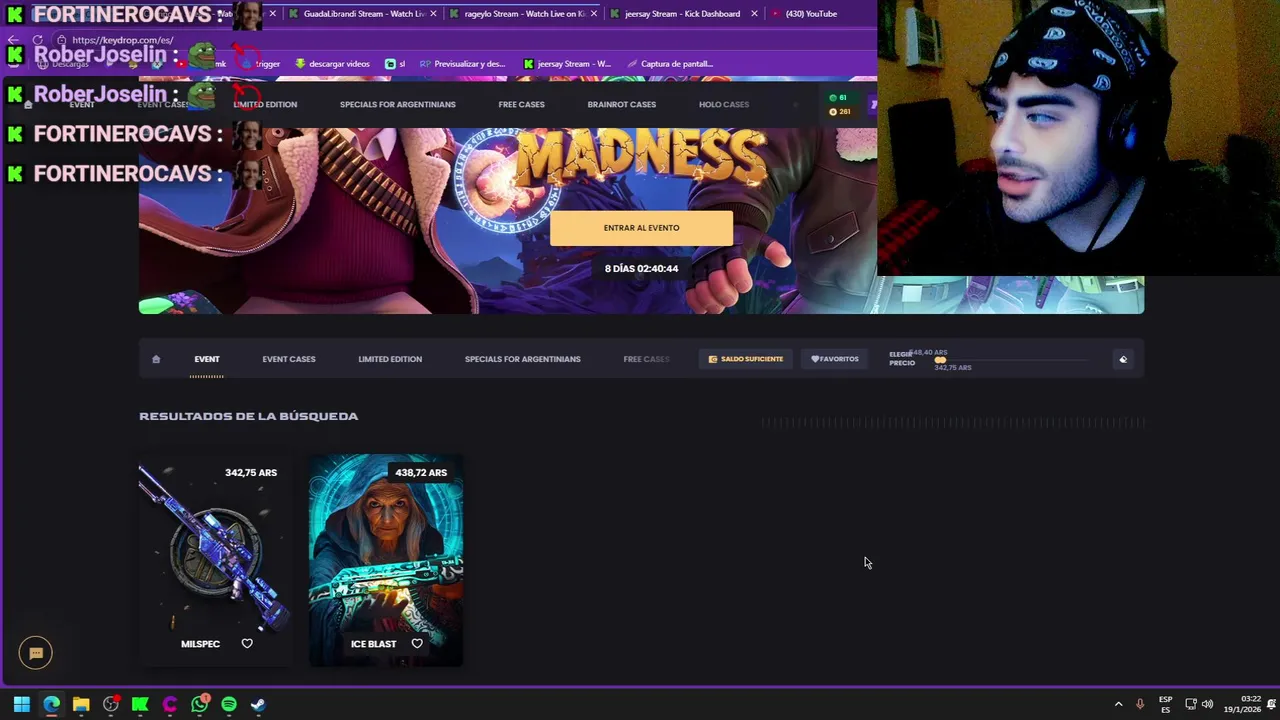1280x720 pixels.
Task: Toggle the FAVORITOS filter
Action: [x=835, y=359]
